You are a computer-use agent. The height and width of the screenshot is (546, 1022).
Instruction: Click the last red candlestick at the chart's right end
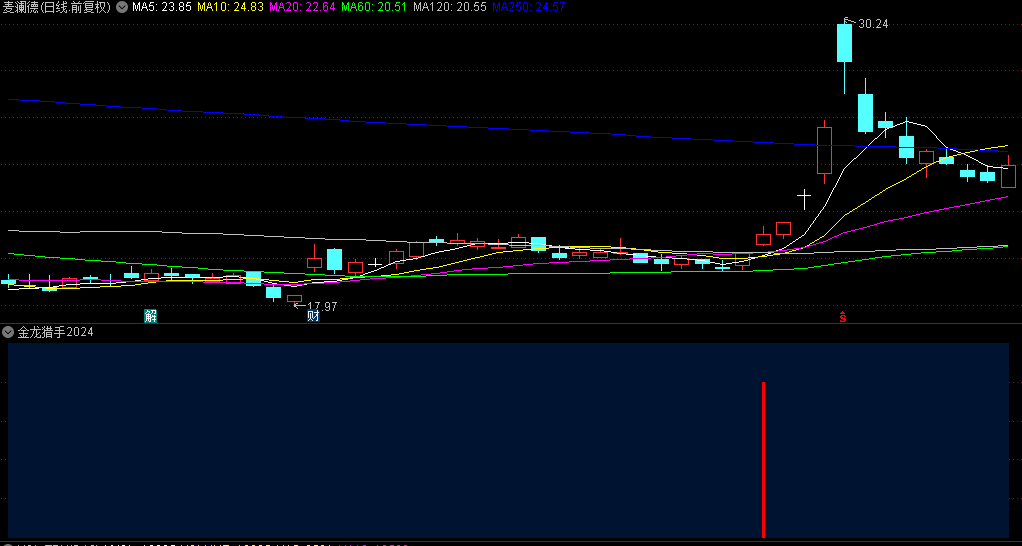click(1008, 176)
